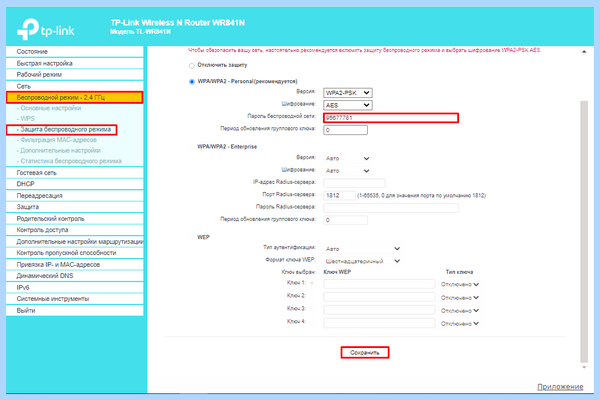600x400 pixels.
Task: Open WEP key format dropdown
Action: pos(363,261)
